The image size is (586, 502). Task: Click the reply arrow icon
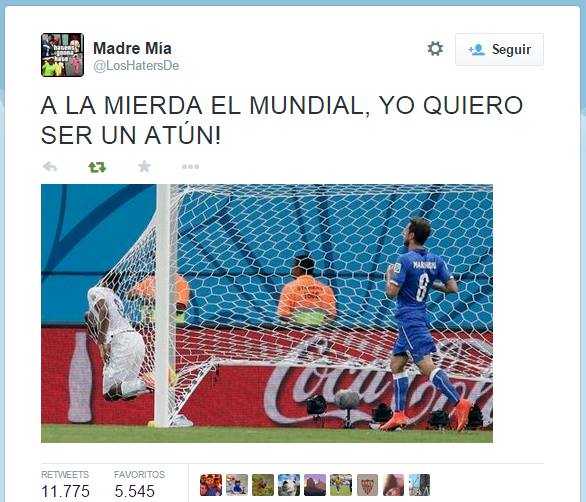[50, 166]
